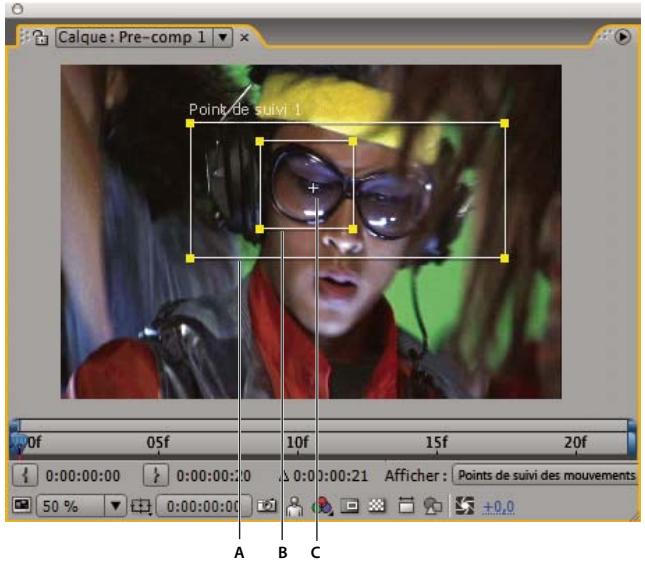Screen dimensions: 645x562
Task: Click the Afficher : label
Action: [x=415, y=476]
